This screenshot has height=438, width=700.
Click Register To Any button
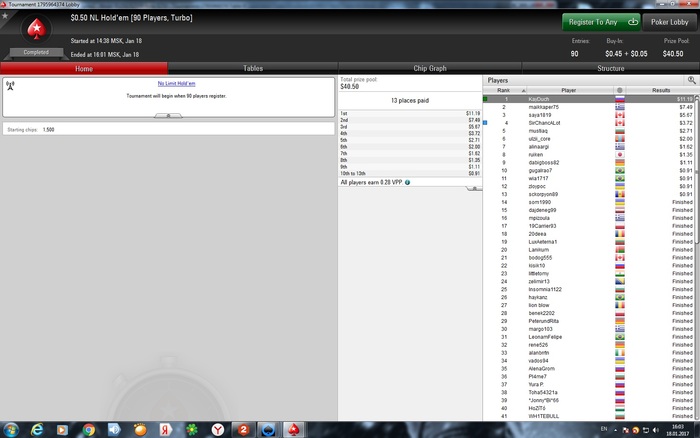[601, 22]
